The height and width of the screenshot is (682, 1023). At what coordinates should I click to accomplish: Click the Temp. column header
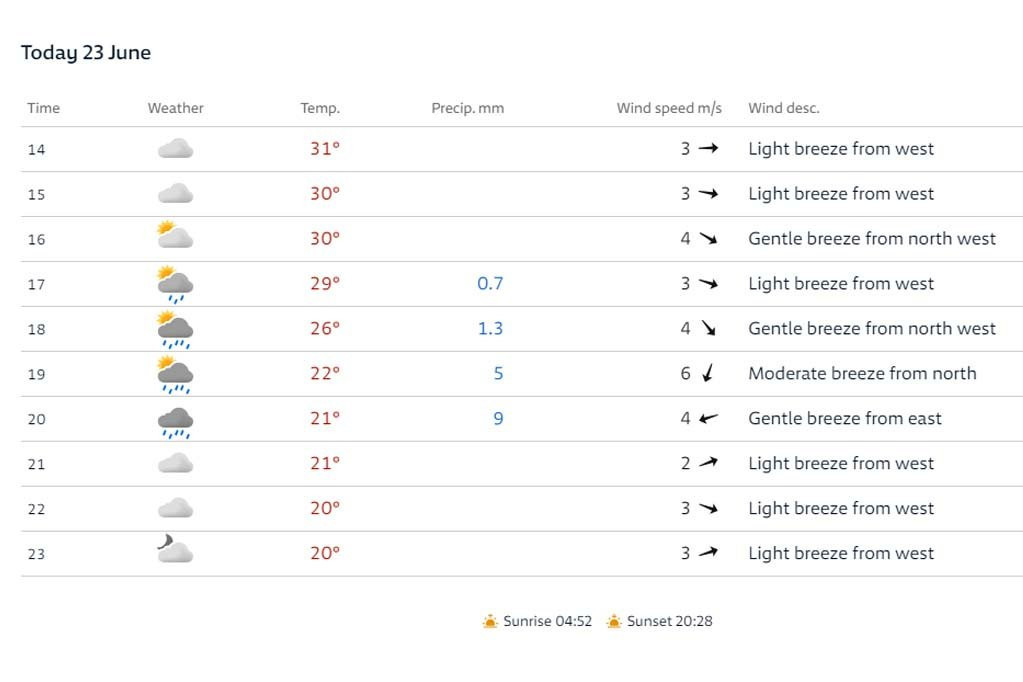[x=320, y=108]
